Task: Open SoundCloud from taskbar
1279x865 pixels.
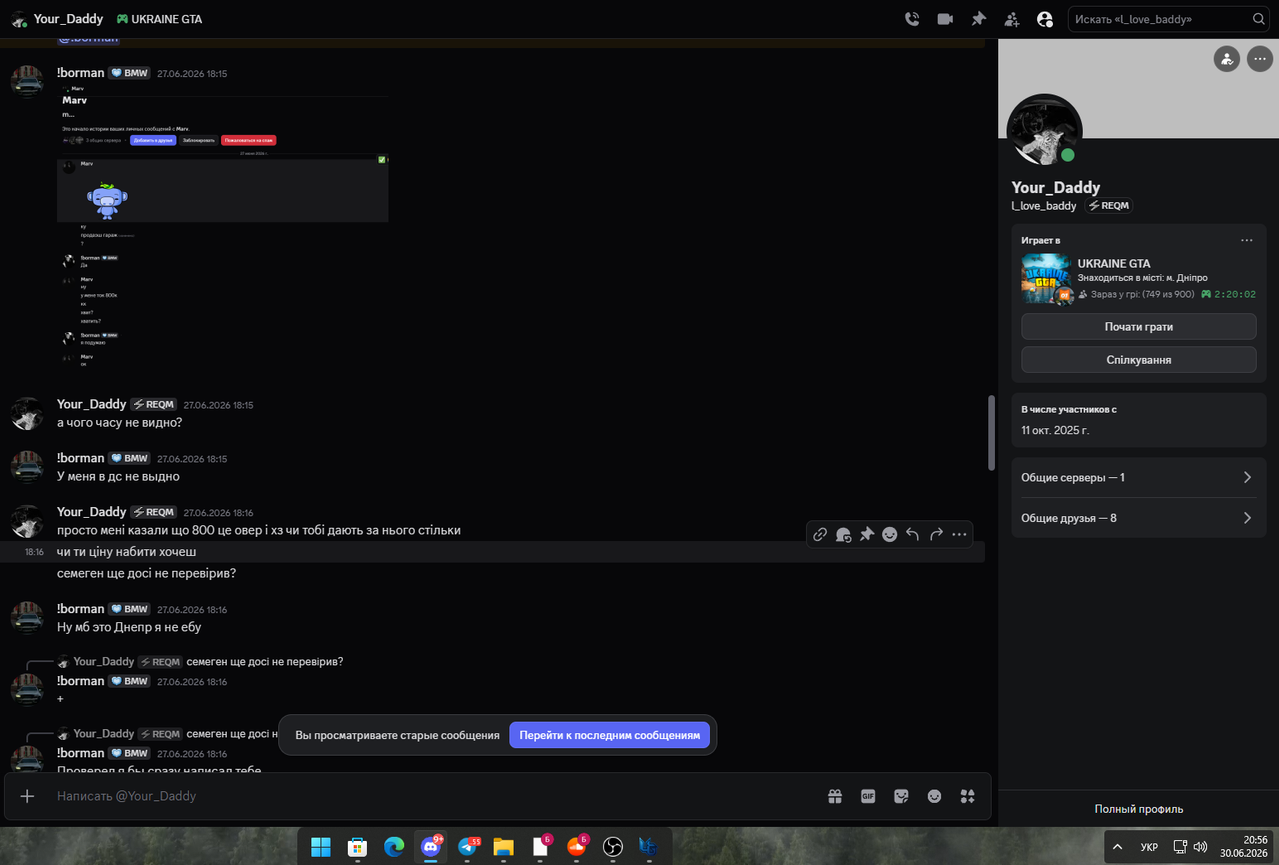Action: [576, 847]
